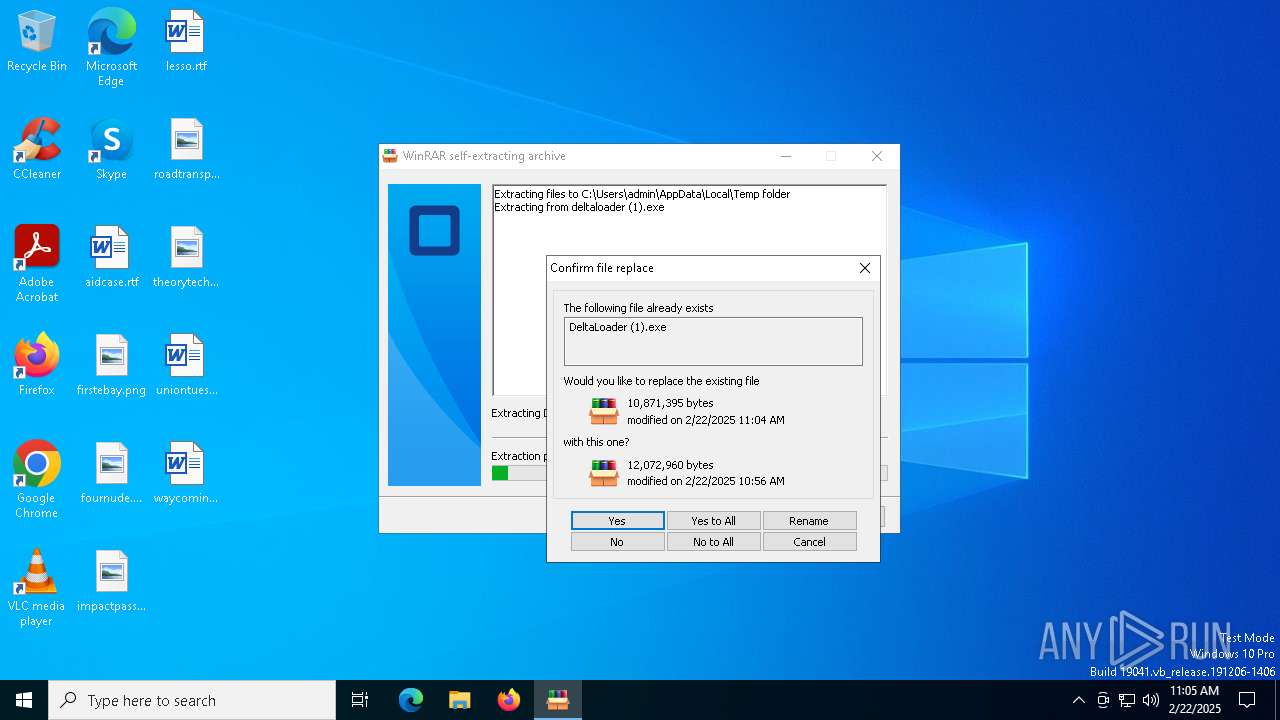Open the Google Chrome desktop shortcut
The image size is (1280, 720).
(x=37, y=480)
